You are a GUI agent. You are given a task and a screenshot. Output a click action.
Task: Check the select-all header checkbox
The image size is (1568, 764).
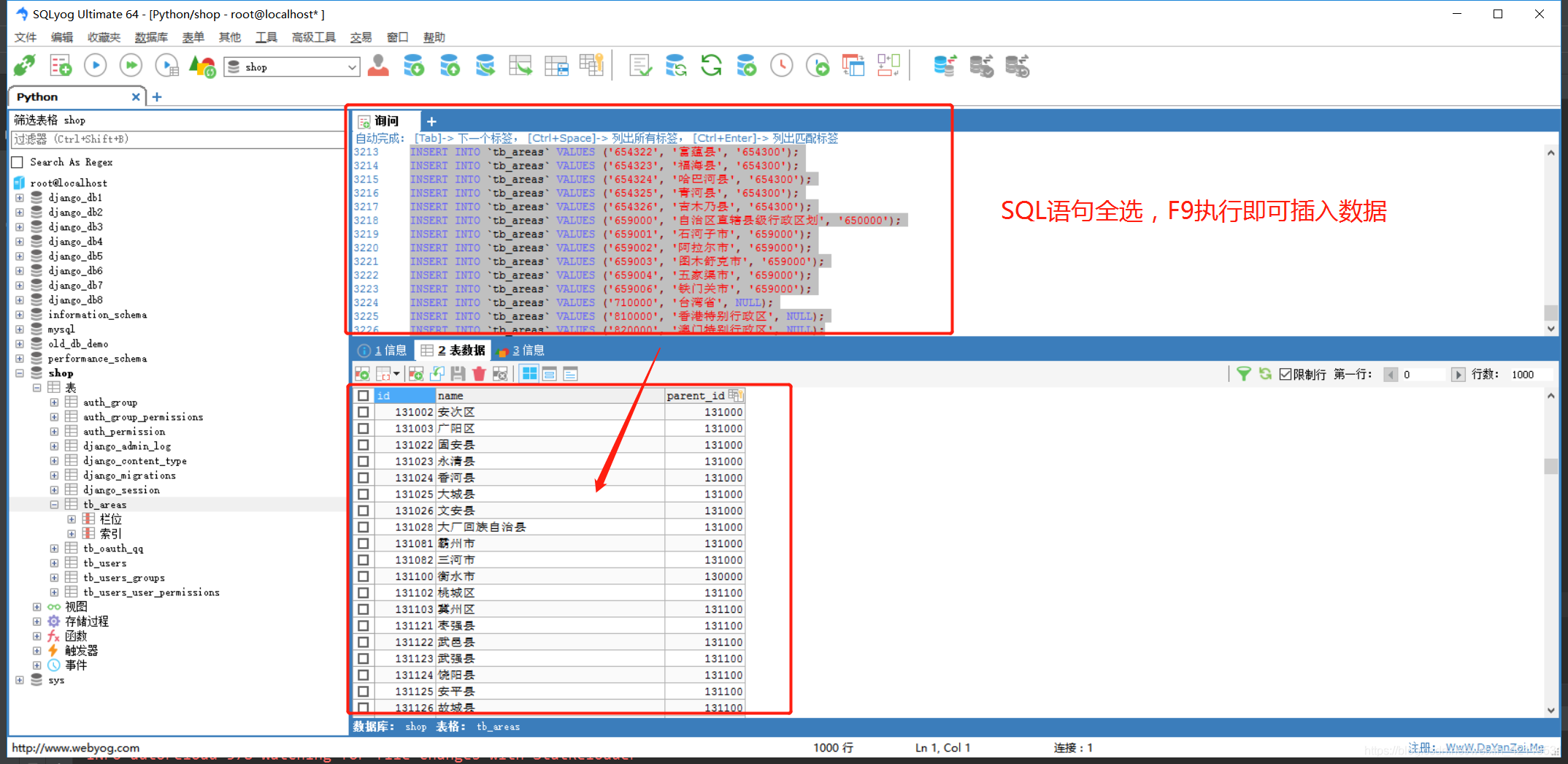[364, 395]
